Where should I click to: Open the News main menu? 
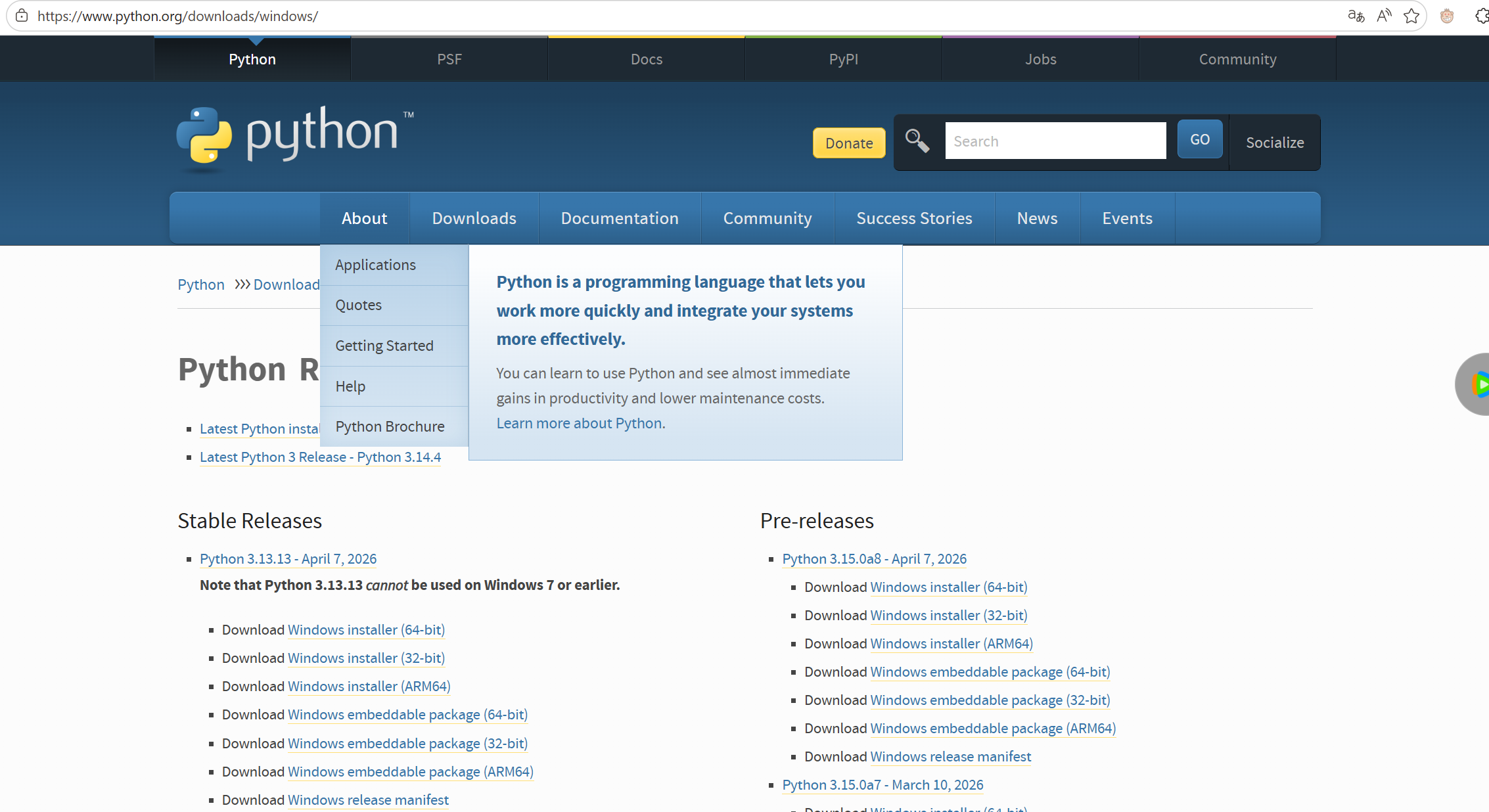[x=1037, y=218]
